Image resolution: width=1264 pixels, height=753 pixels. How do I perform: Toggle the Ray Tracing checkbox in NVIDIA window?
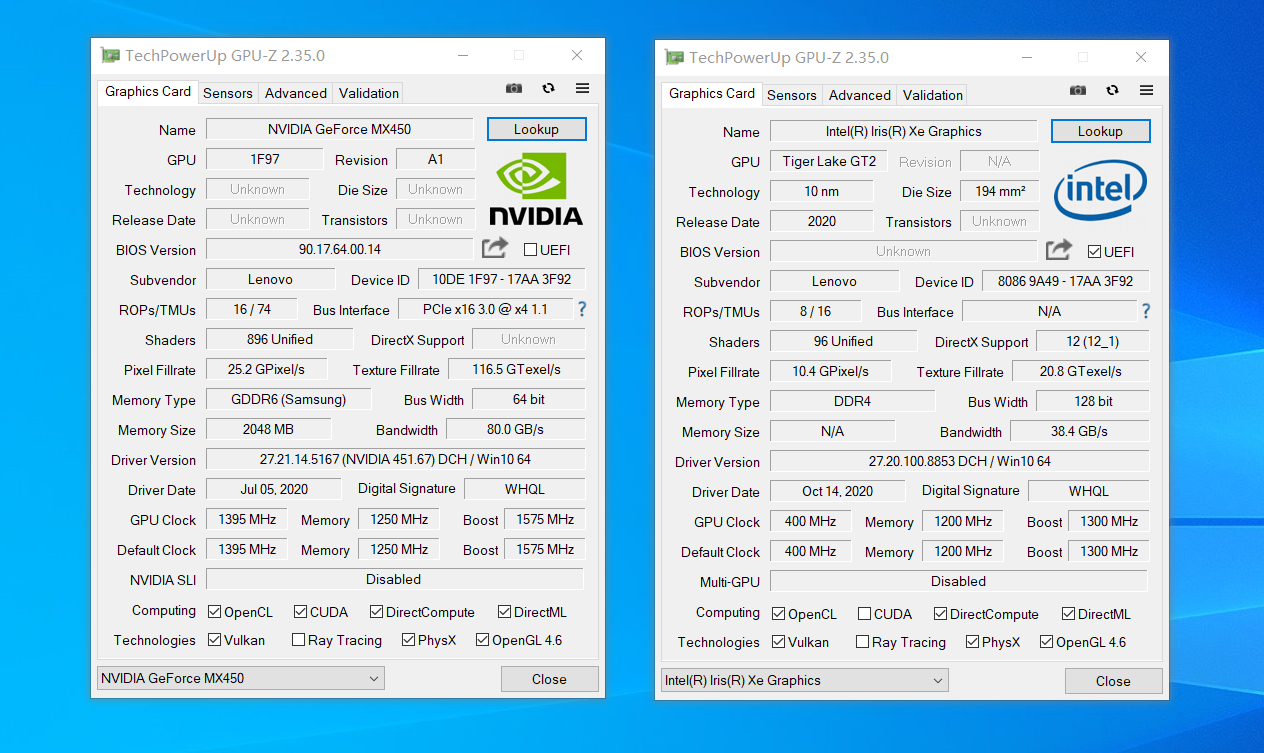click(x=298, y=640)
